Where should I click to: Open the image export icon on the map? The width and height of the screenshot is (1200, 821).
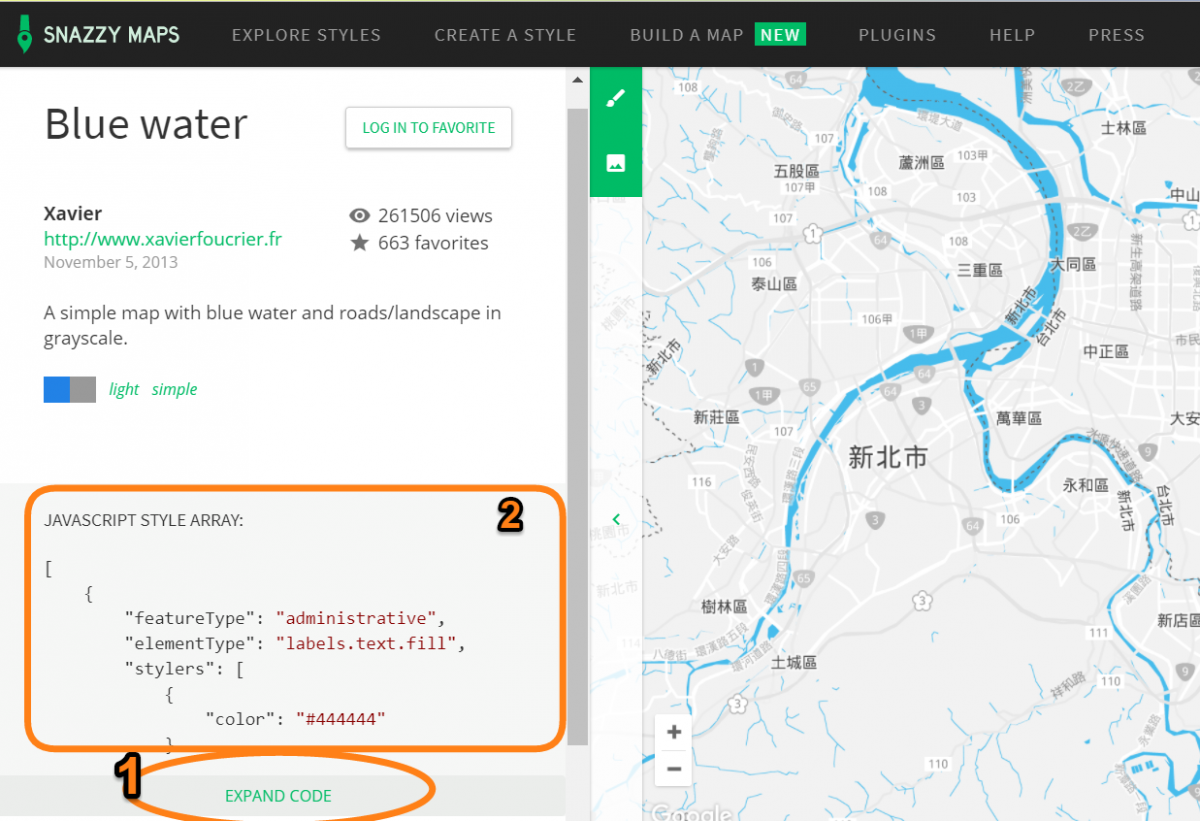click(615, 162)
